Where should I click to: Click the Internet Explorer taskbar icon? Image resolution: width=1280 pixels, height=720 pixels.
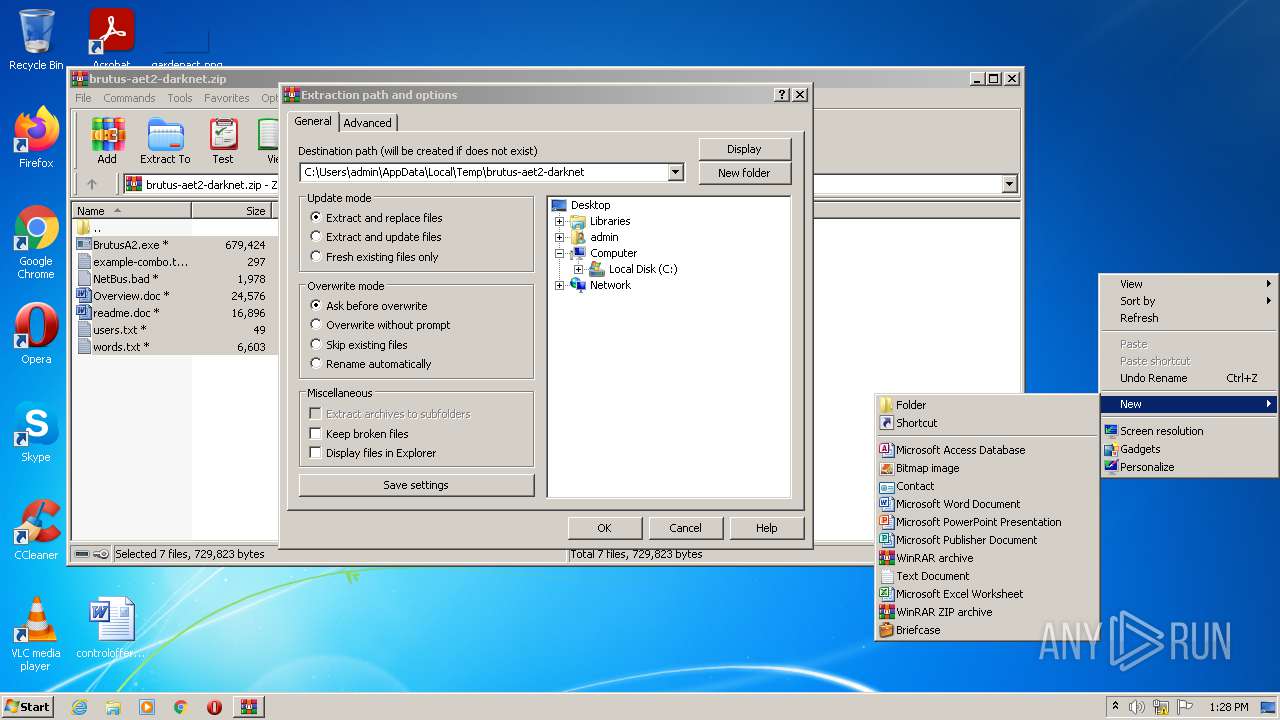point(80,707)
